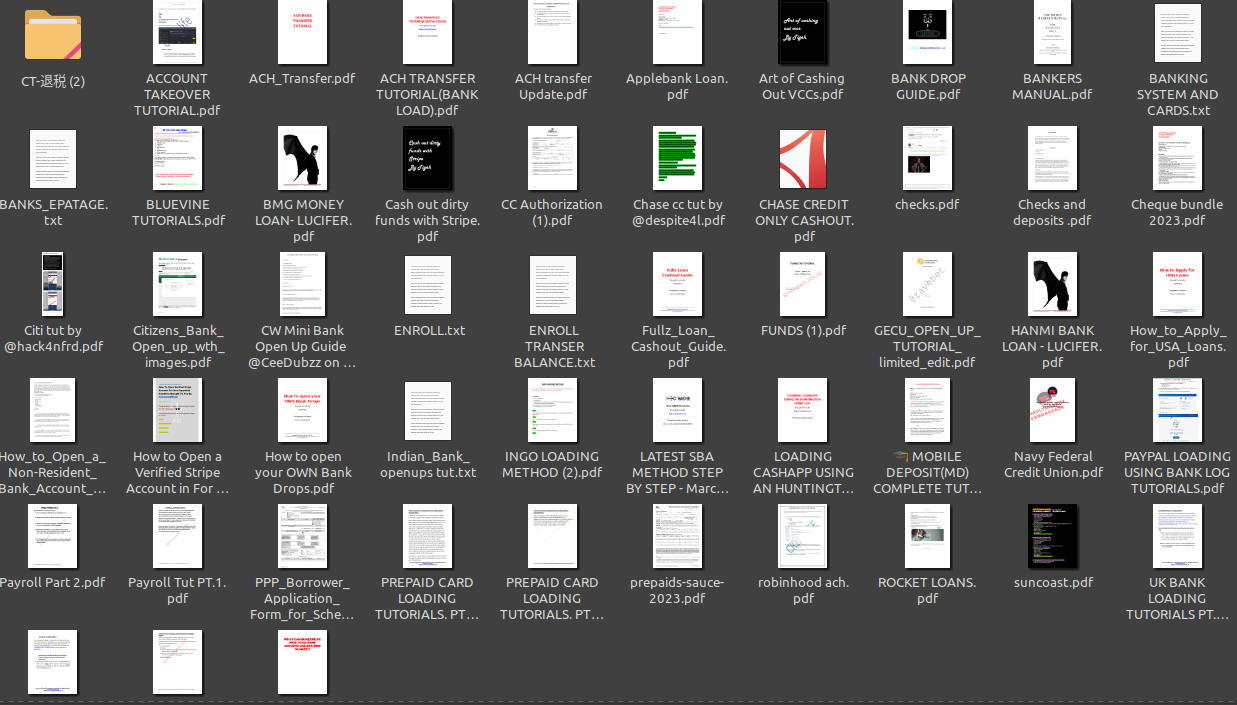Image resolution: width=1237 pixels, height=705 pixels.
Task: Click the FUNDS (1).pdf file icon
Action: click(x=803, y=285)
